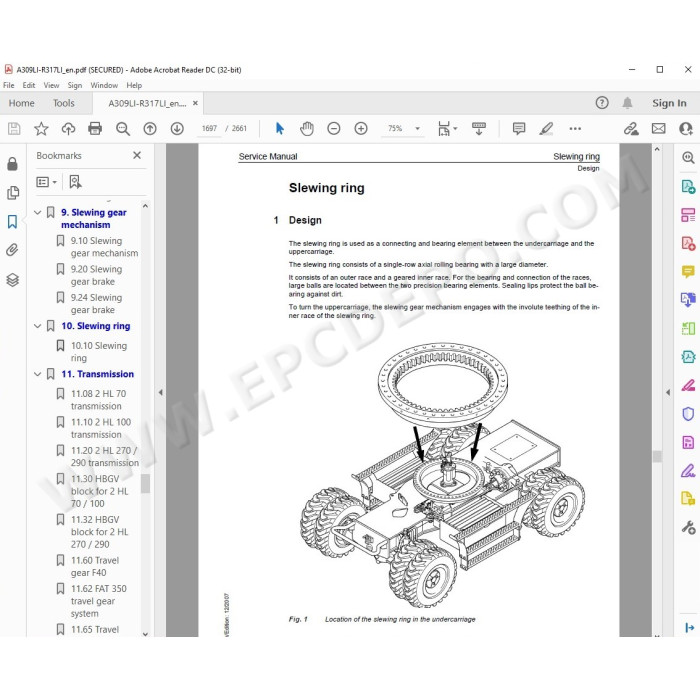Open the find text magnifier
The width and height of the screenshot is (700, 700).
(123, 129)
